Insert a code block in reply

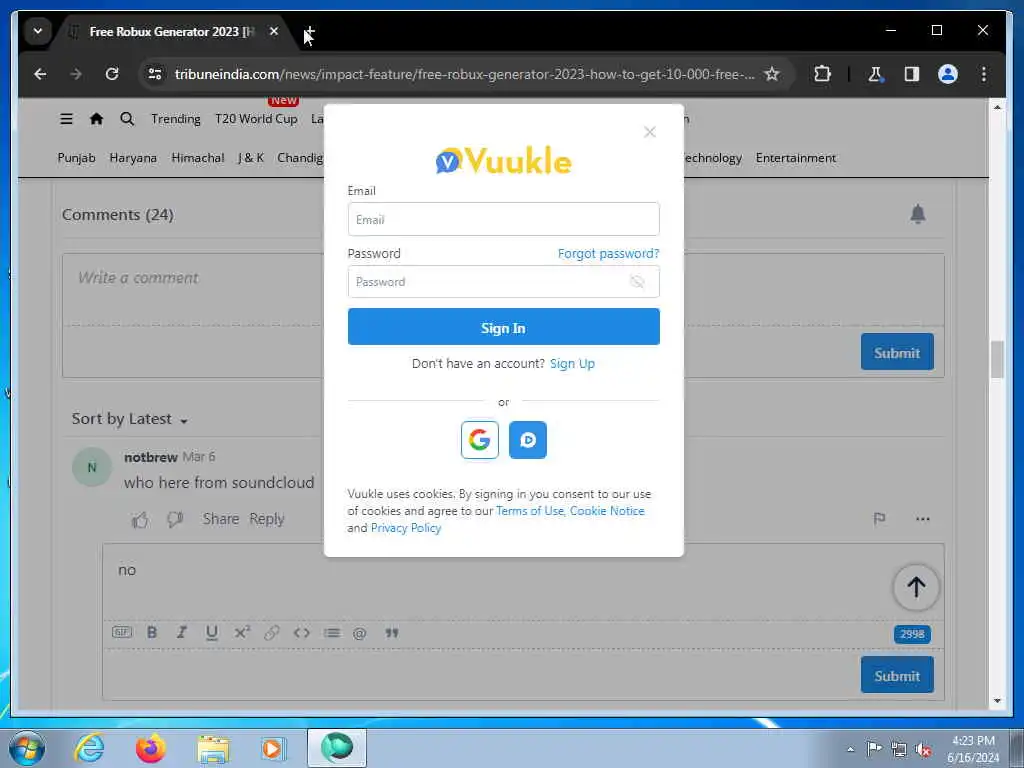tap(301, 632)
